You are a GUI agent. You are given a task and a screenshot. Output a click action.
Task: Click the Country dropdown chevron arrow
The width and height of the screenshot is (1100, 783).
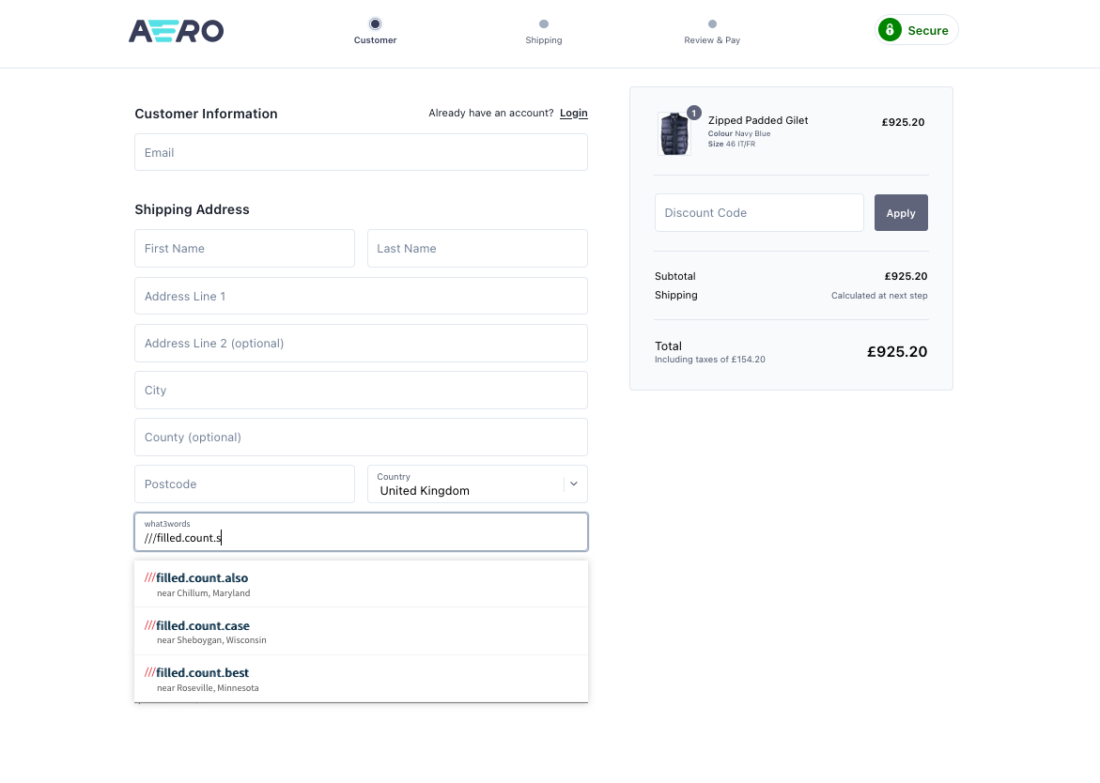tap(573, 484)
